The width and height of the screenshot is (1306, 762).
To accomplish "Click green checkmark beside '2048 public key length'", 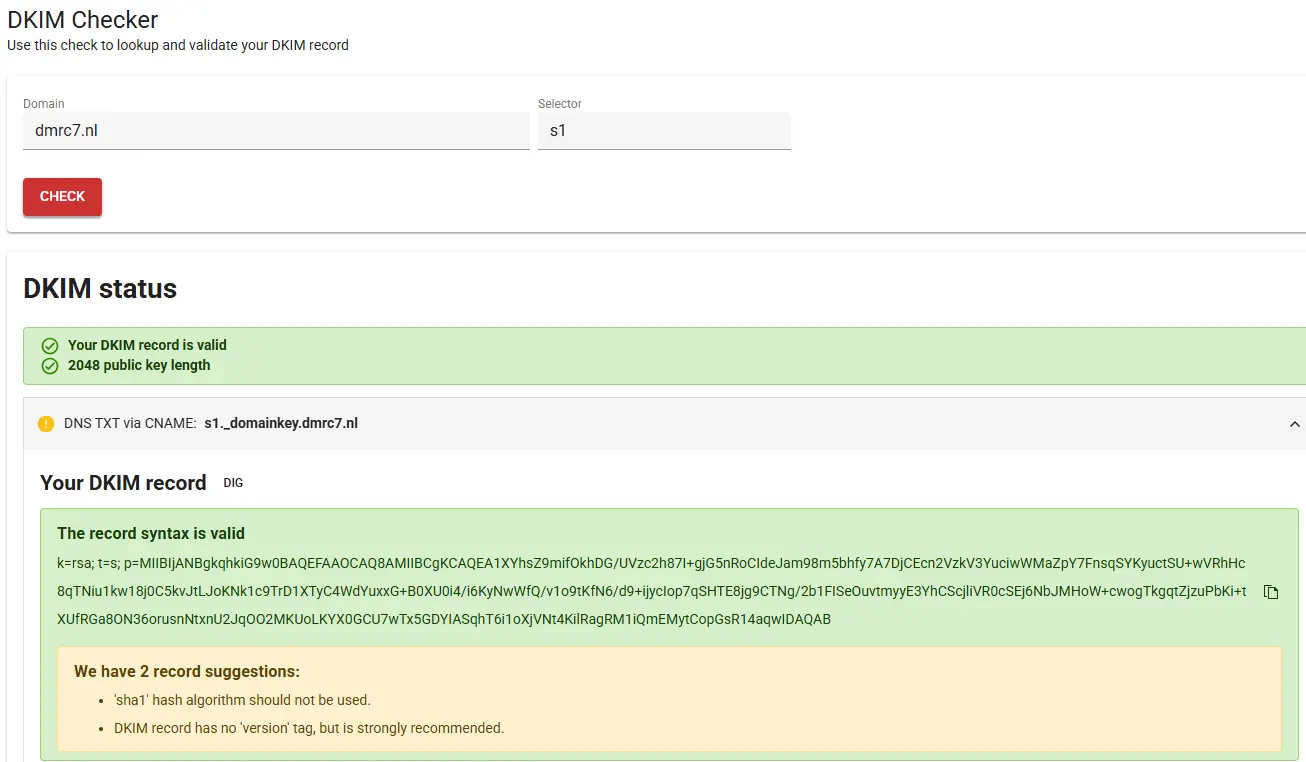I will tap(50, 366).
